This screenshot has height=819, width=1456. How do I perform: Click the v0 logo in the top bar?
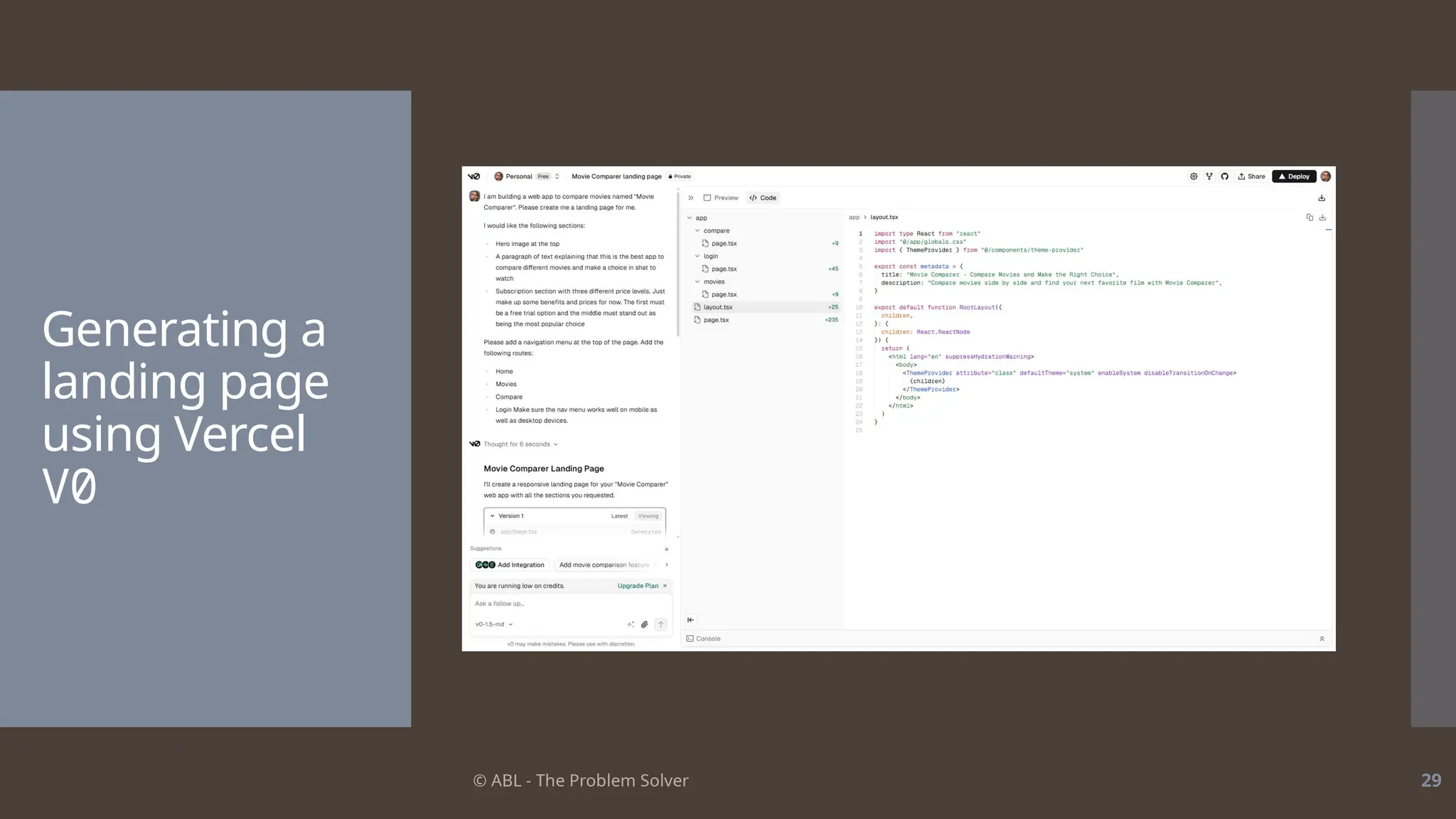tap(474, 176)
